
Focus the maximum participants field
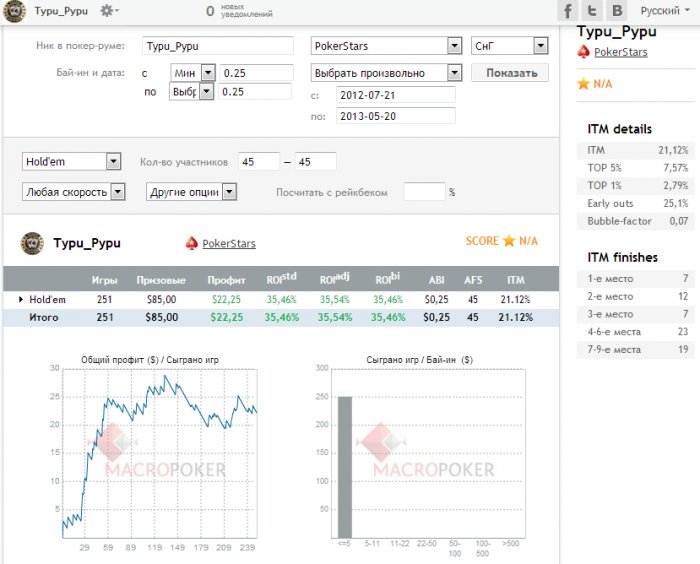pos(316,162)
